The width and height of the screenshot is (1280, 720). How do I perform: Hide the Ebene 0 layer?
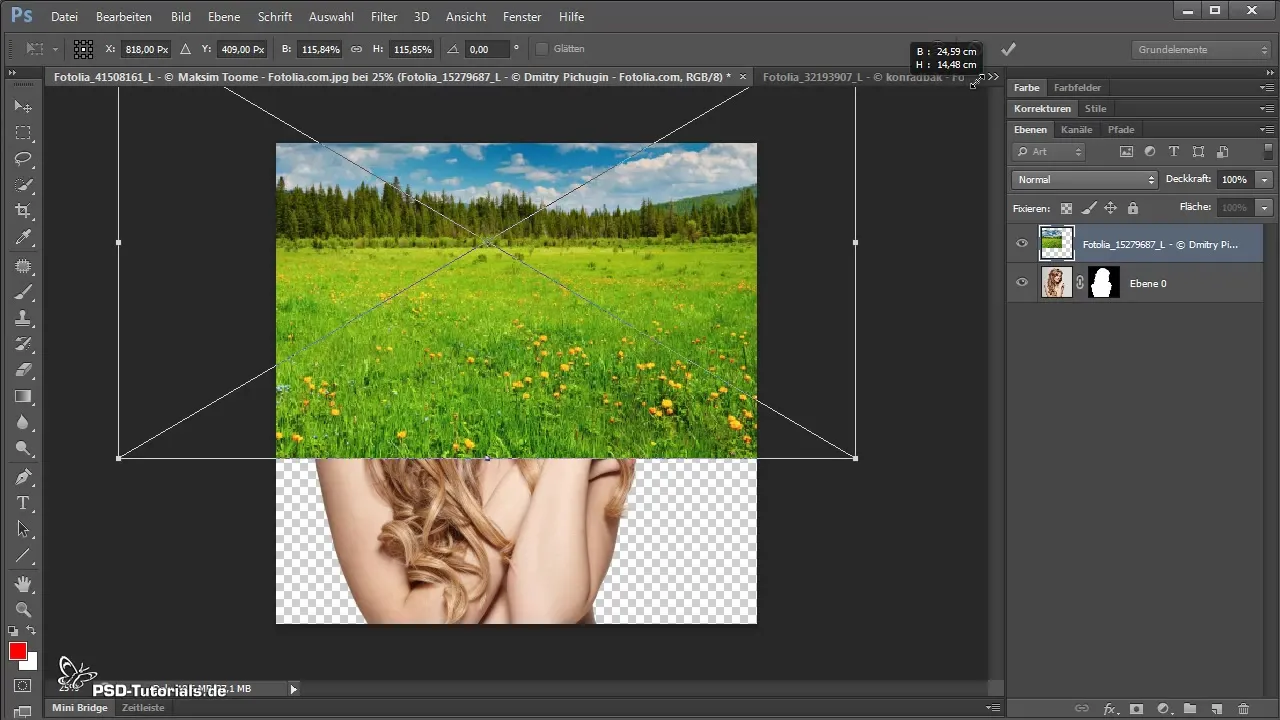point(1022,283)
